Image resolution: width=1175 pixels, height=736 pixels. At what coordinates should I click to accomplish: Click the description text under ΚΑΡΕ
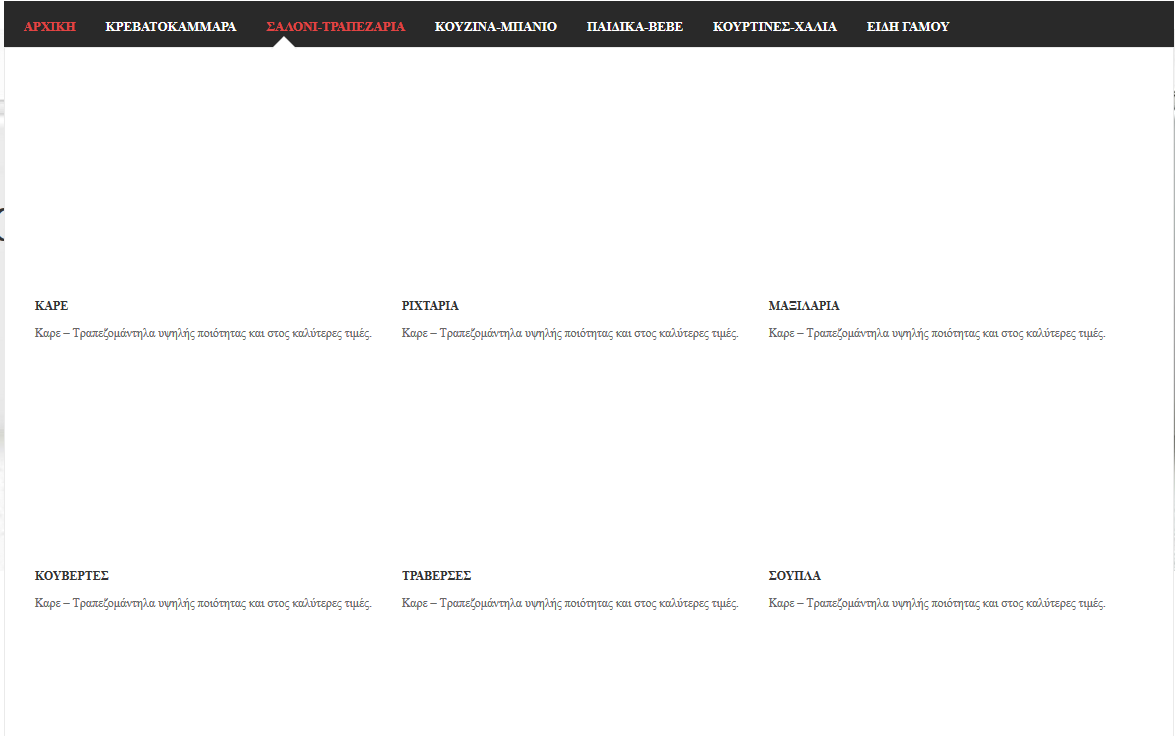click(x=203, y=334)
